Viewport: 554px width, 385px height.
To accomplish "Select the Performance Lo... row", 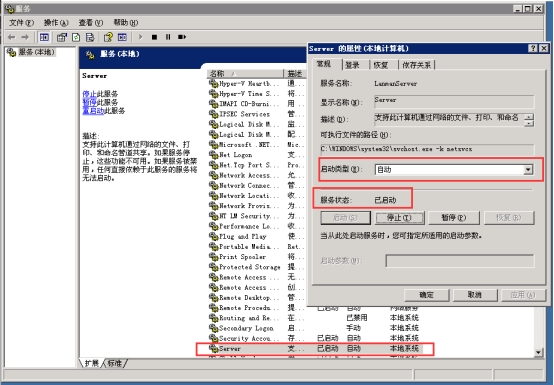I will (x=257, y=226).
